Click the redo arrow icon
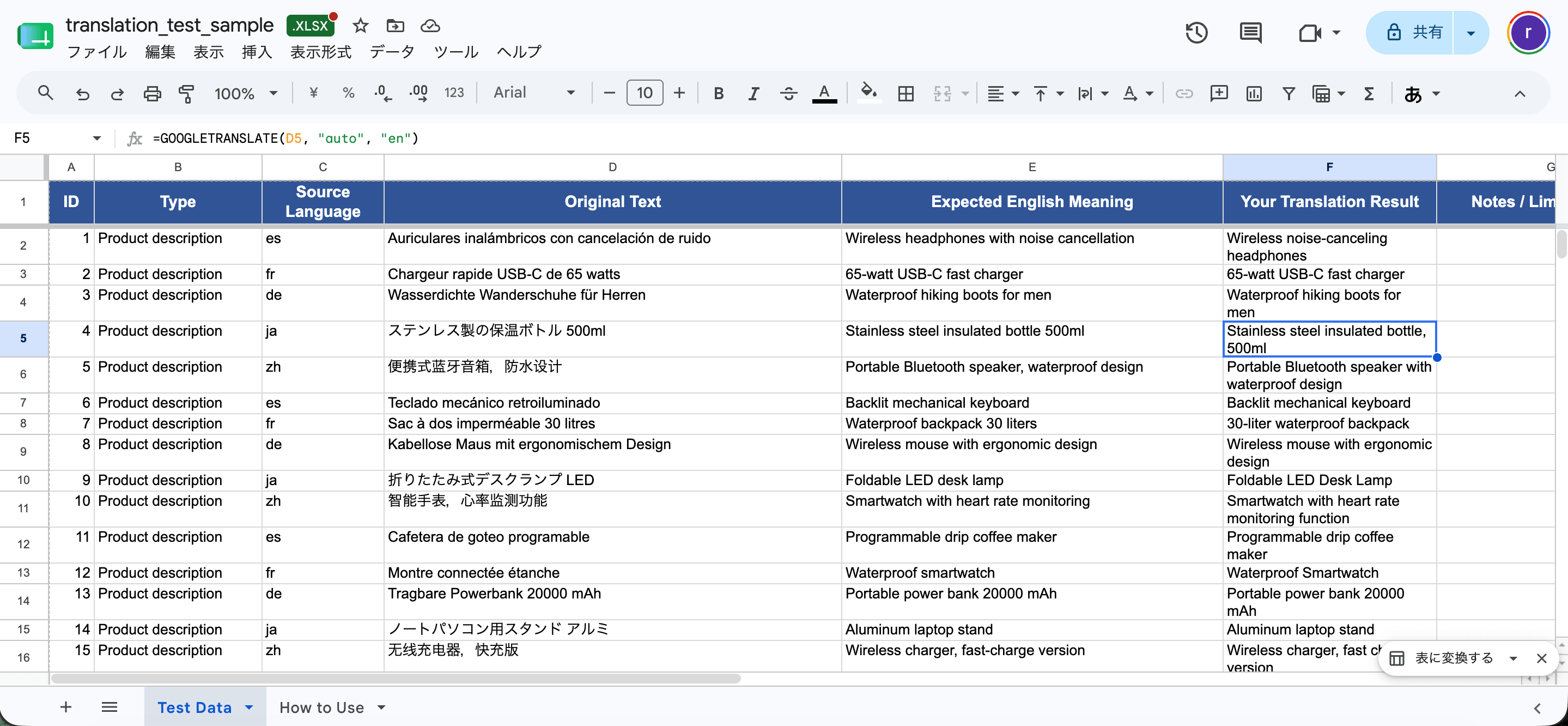Image resolution: width=1568 pixels, height=726 pixels. coord(117,93)
